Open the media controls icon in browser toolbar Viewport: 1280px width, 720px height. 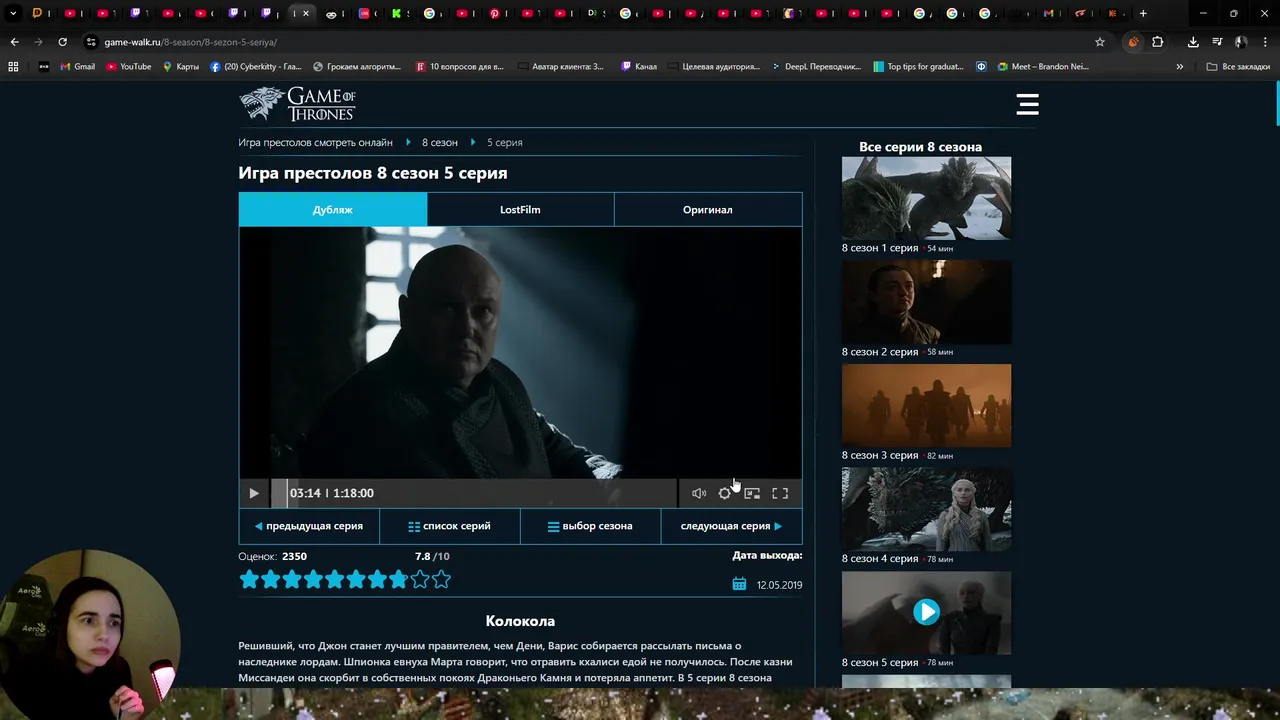[1217, 42]
